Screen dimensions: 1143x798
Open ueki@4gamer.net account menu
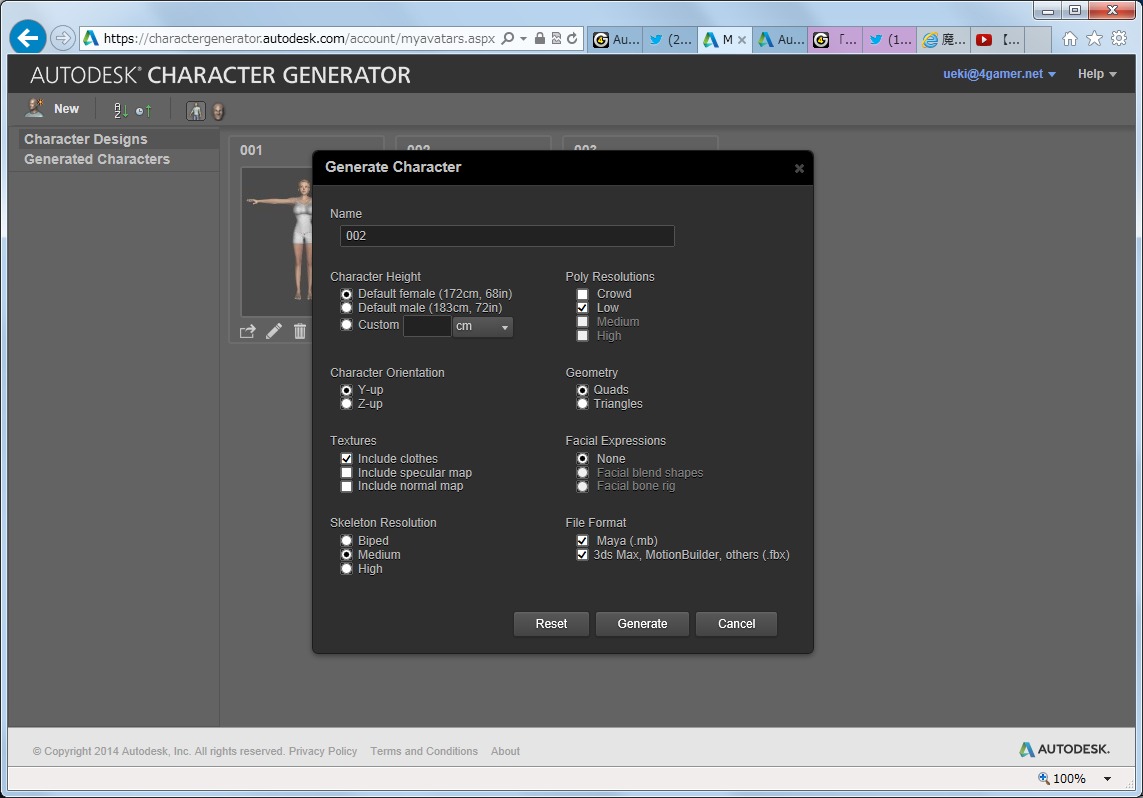[x=999, y=74]
